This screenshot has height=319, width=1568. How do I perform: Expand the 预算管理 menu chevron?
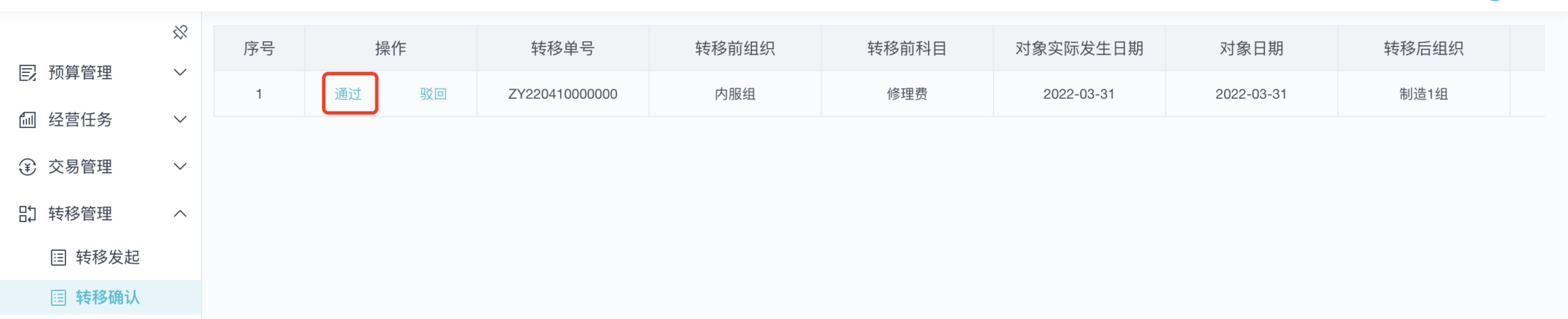click(180, 73)
